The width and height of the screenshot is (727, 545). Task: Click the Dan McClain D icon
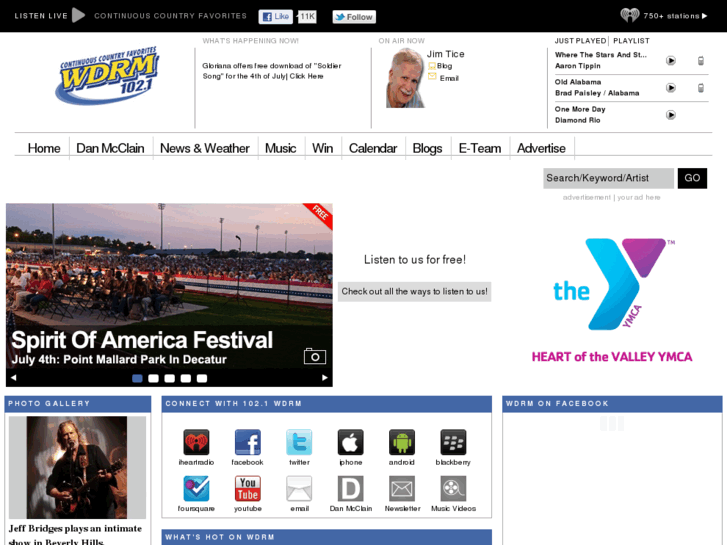[351, 488]
